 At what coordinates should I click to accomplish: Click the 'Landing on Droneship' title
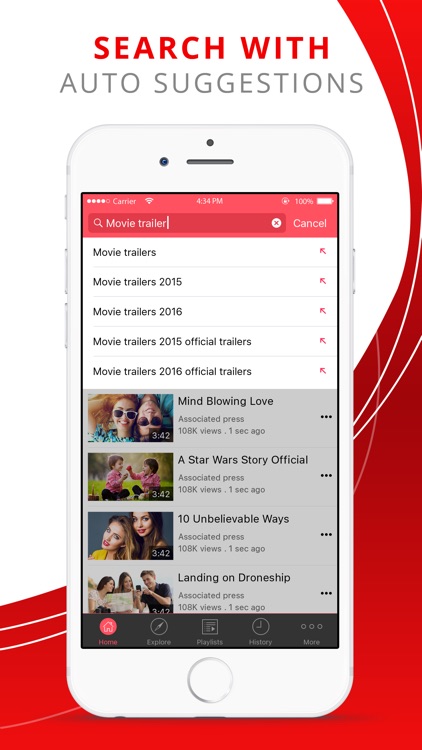(x=234, y=578)
